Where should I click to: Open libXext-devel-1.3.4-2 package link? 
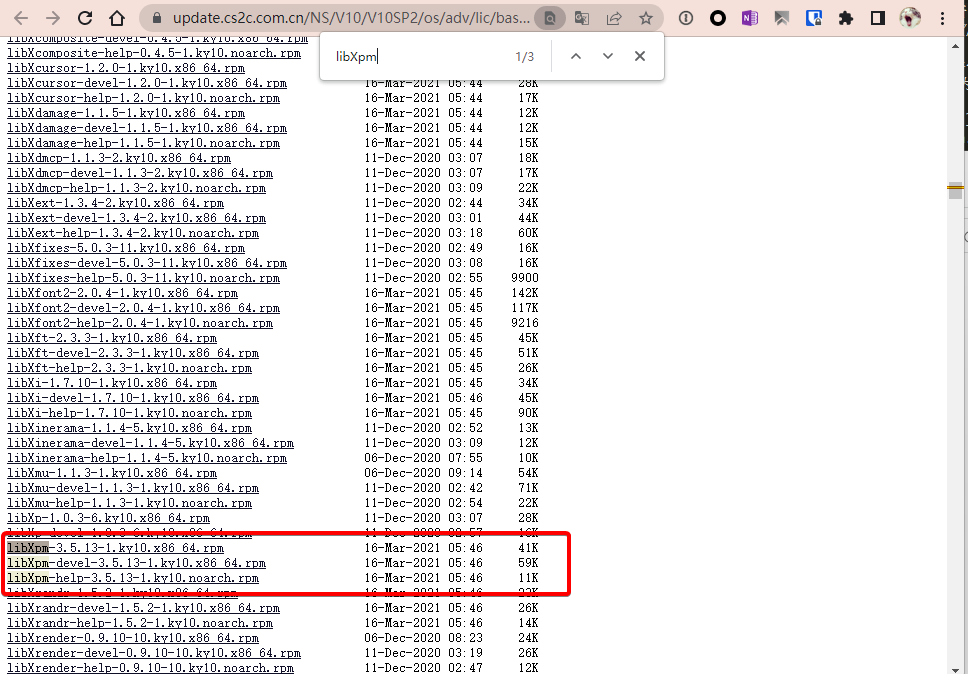click(x=136, y=218)
